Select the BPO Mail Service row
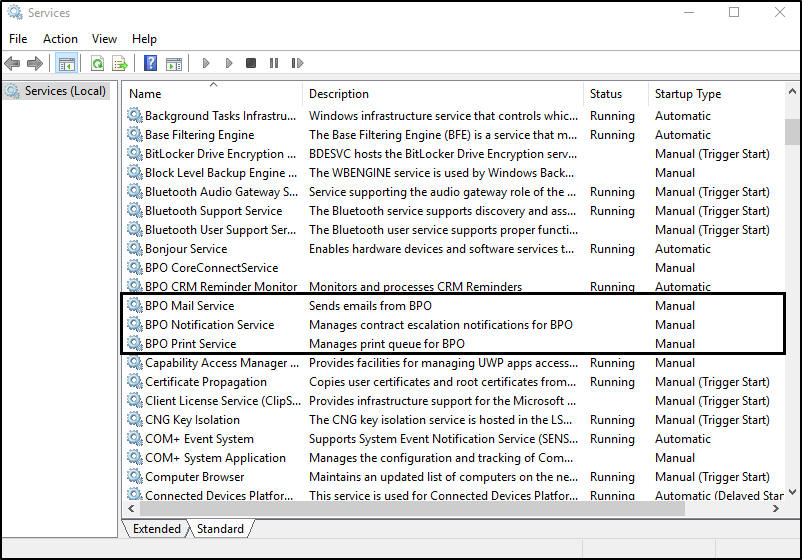 [x=189, y=306]
